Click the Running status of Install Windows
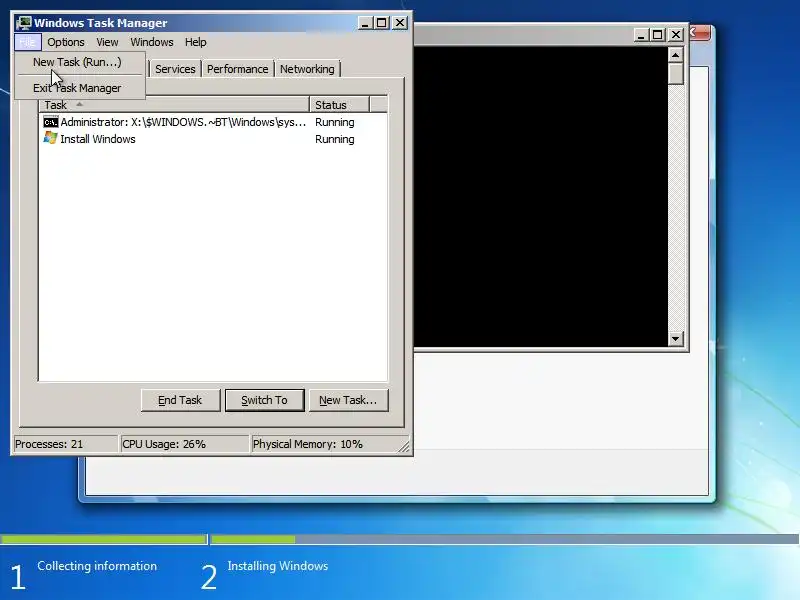The image size is (800, 600). tap(335, 139)
